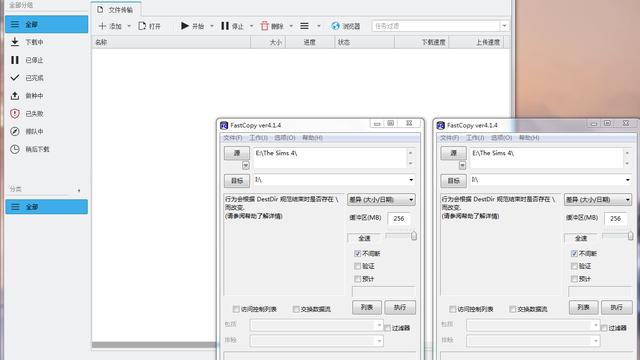Viewport: 640px width, 360px height.
Task: Select the 已停止 paused filter in sidebar
Action: click(x=47, y=60)
